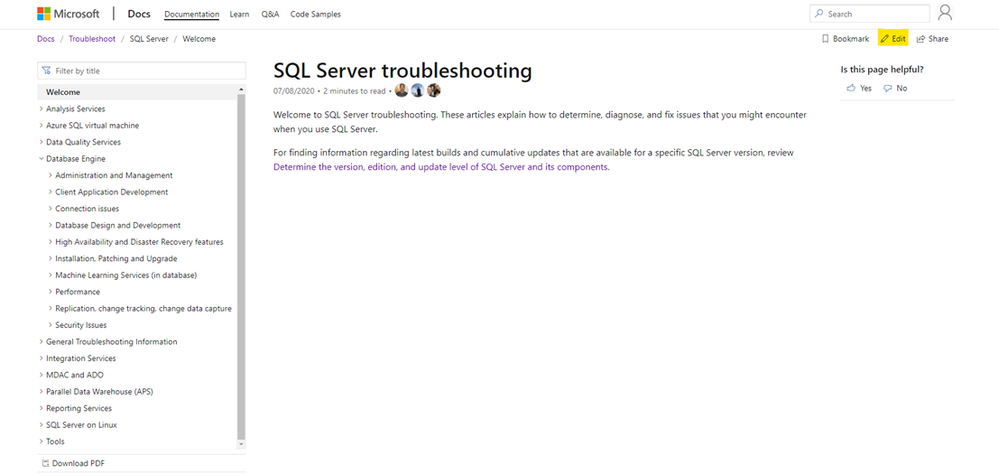Expand Security Issues section

tap(50, 325)
